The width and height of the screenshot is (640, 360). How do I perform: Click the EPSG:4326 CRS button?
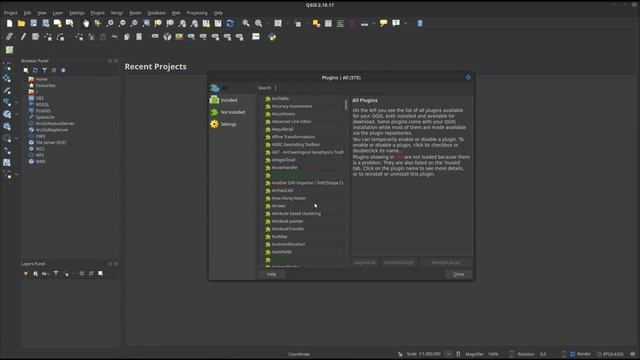[610, 354]
